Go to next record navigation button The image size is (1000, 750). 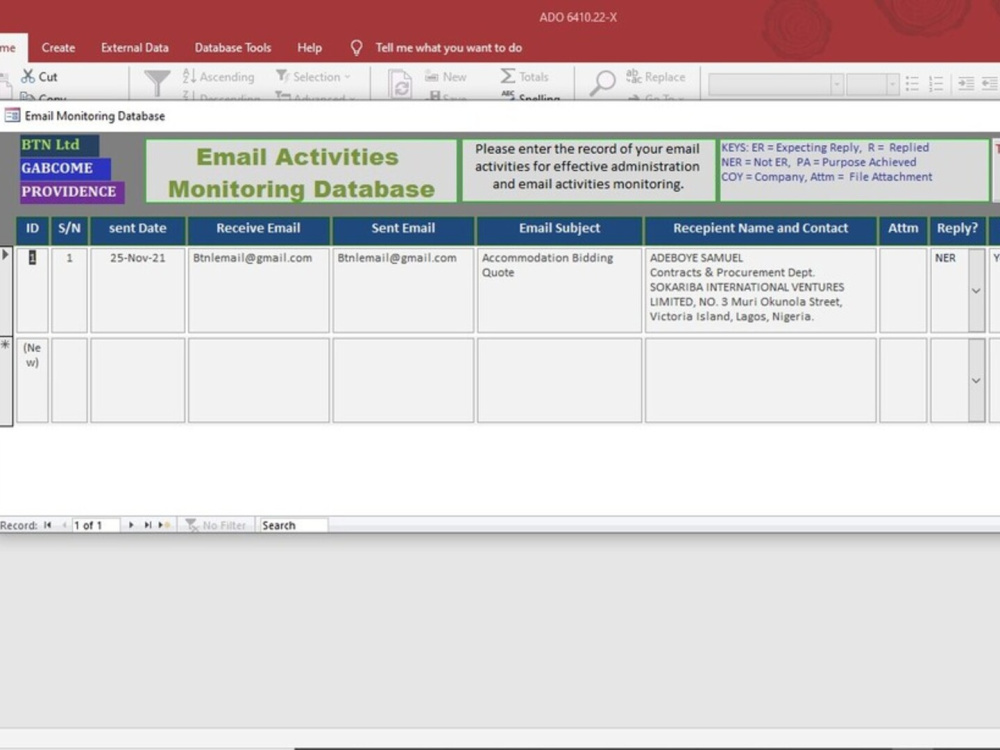pos(131,526)
